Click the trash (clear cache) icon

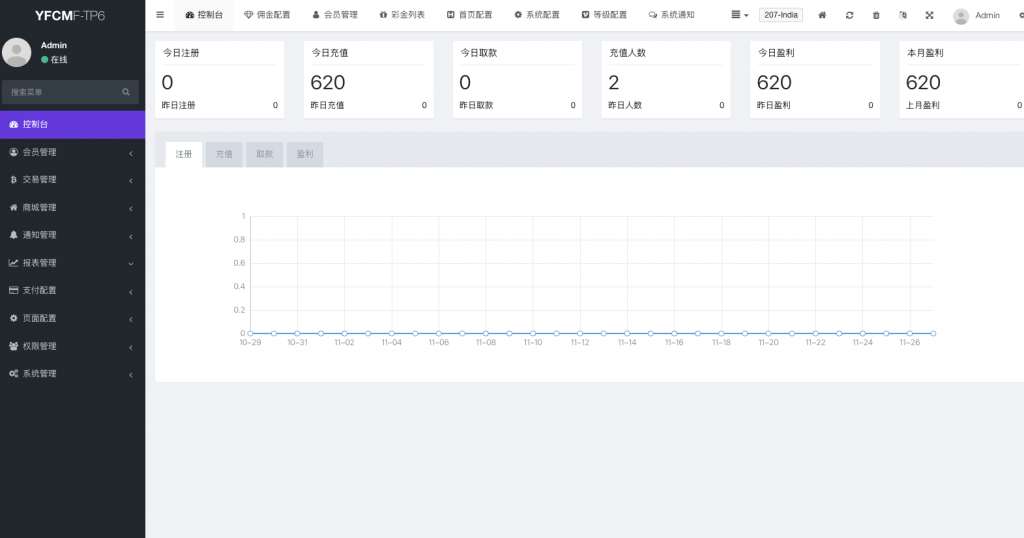[876, 16]
